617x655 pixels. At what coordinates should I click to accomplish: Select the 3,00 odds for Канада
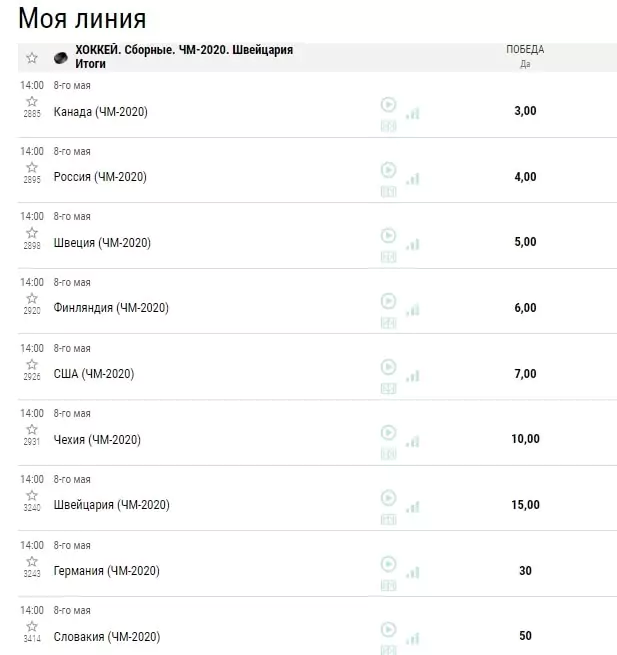coord(525,111)
